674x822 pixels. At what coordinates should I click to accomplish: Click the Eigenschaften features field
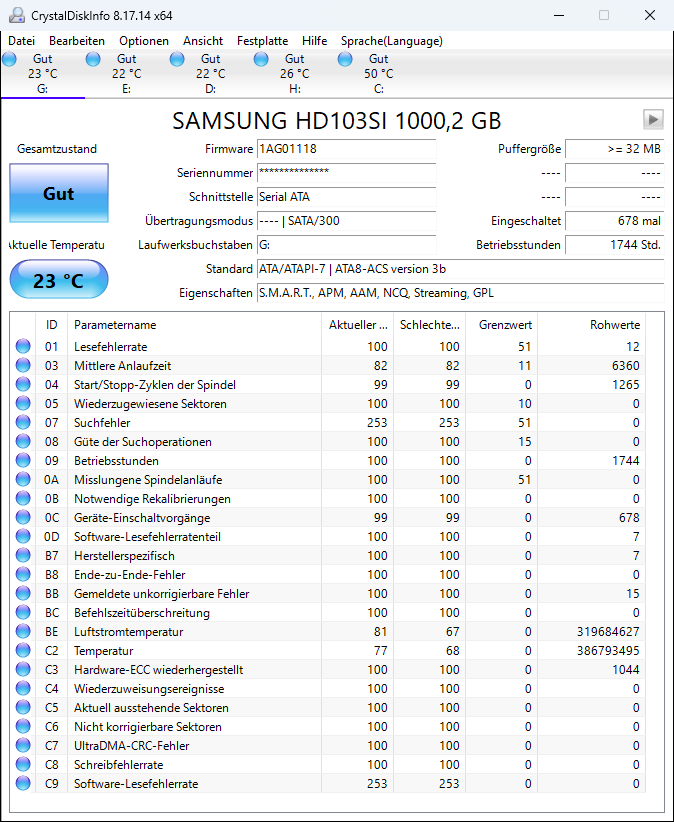(x=460, y=293)
